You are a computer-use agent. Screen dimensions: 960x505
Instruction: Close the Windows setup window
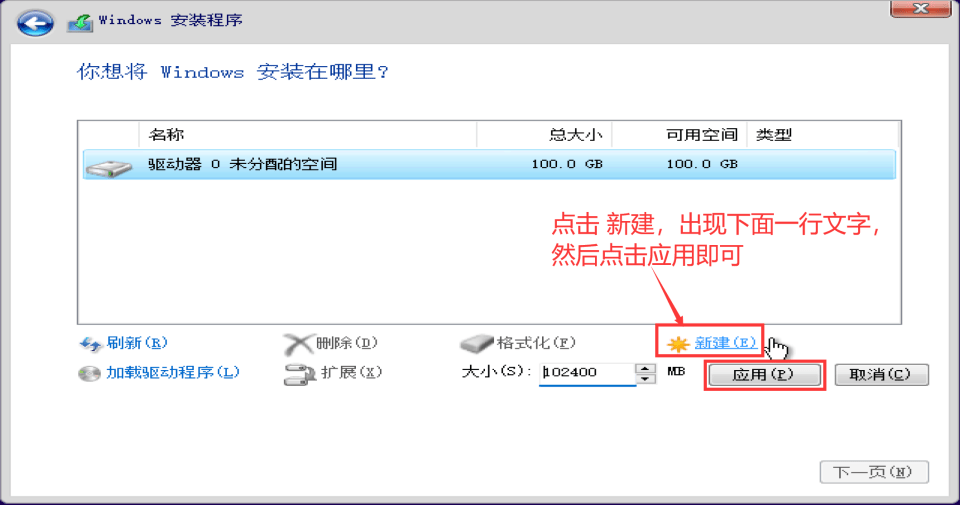click(920, 8)
